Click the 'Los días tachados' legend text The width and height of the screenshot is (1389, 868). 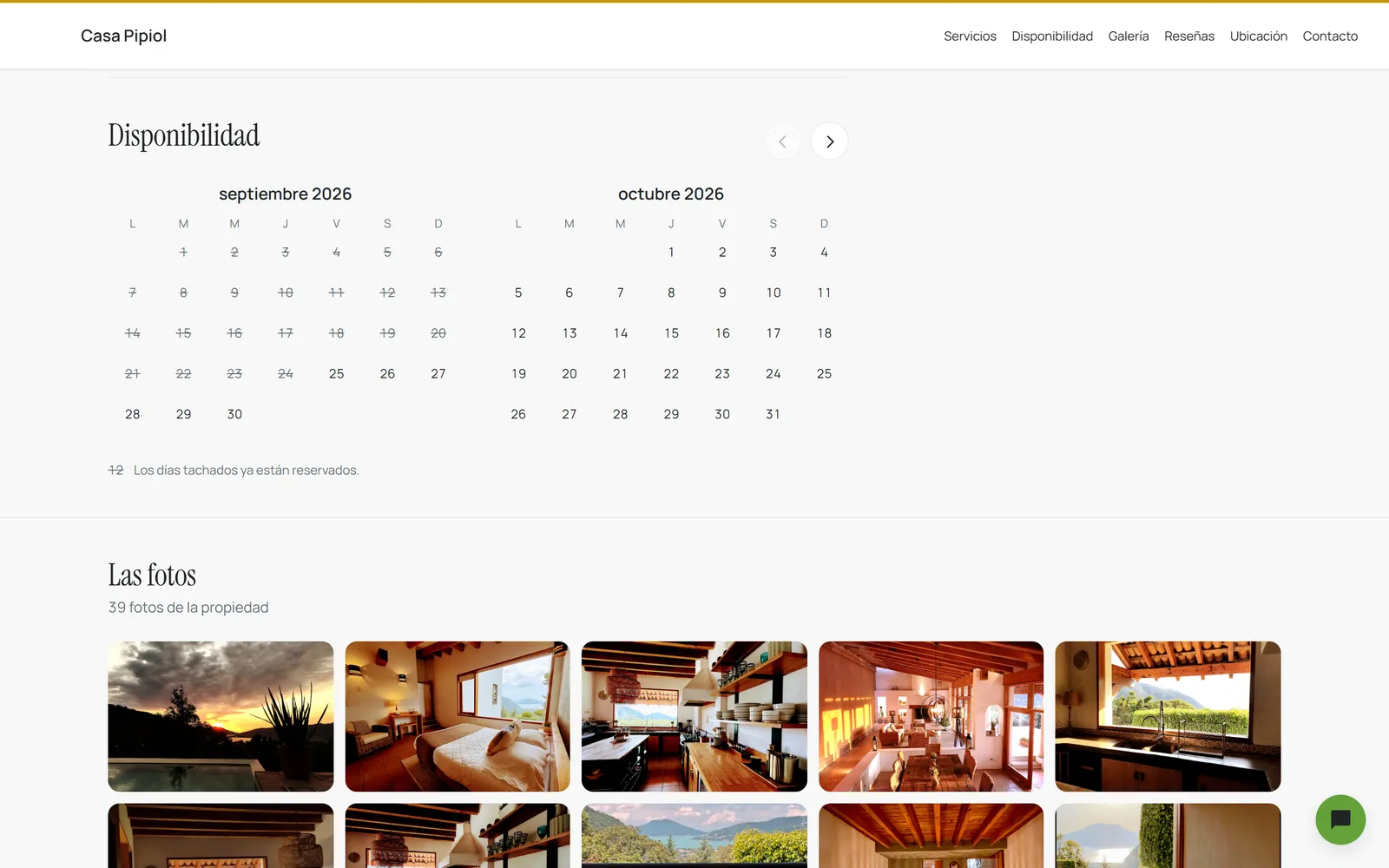pyautogui.click(x=246, y=470)
